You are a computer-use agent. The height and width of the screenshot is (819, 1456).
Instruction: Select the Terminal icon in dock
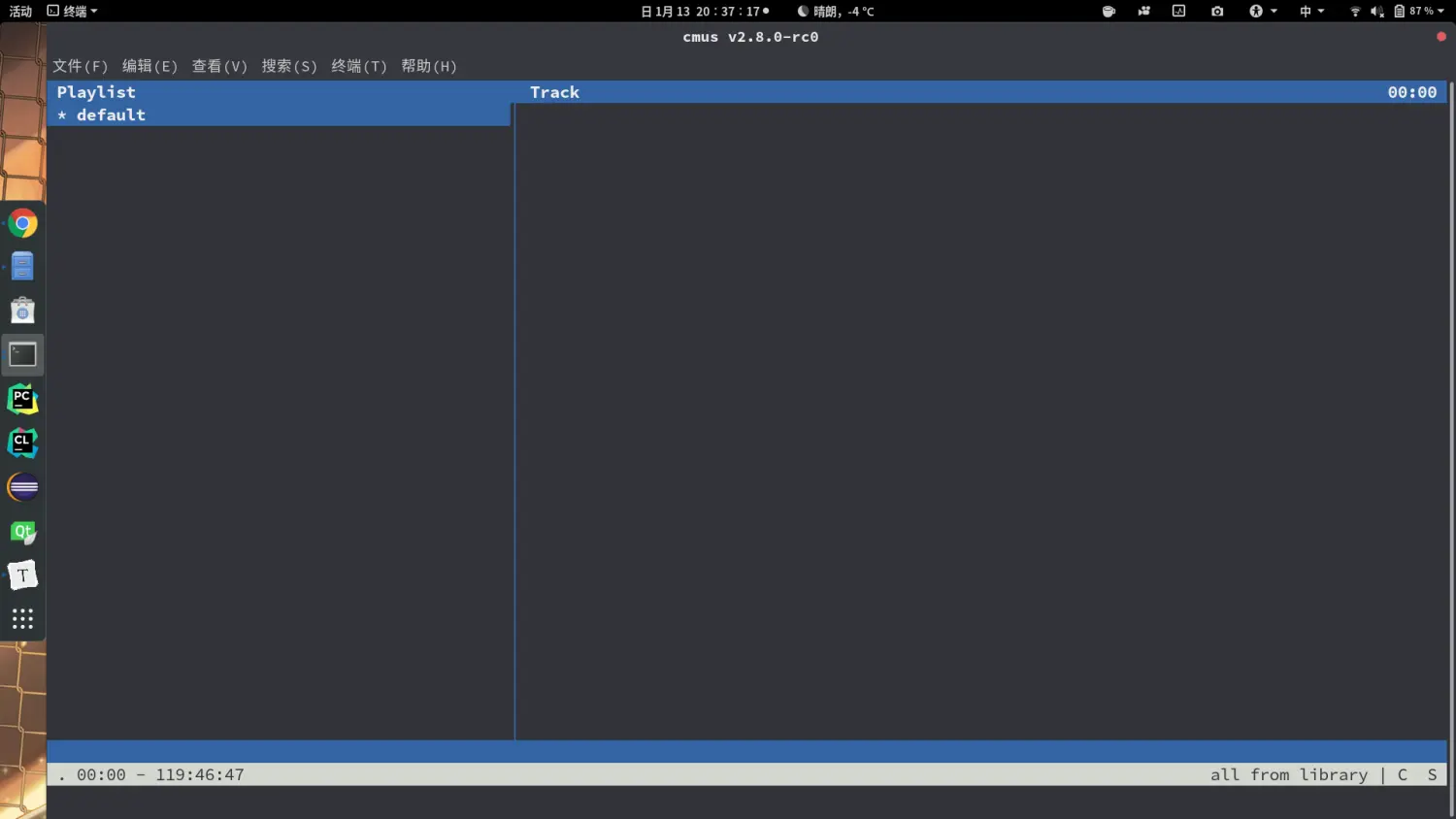(22, 355)
